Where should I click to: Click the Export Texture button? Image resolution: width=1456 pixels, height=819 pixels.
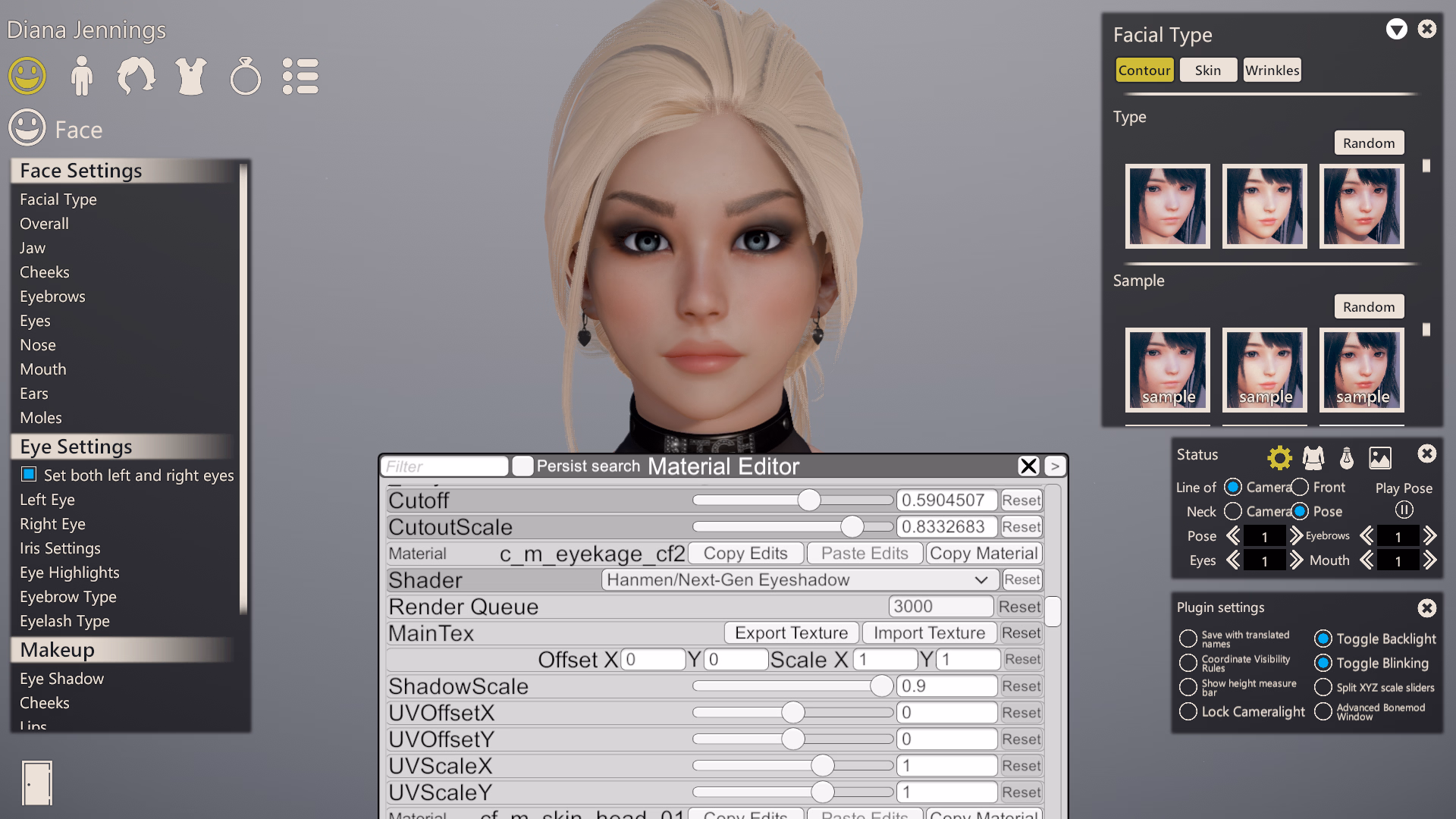791,633
